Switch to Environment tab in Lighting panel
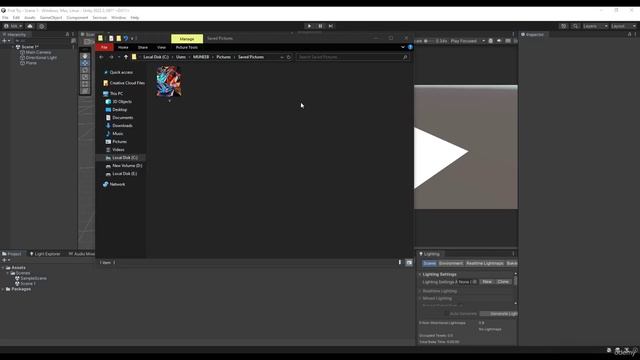The height and width of the screenshot is (360, 640). [451, 263]
